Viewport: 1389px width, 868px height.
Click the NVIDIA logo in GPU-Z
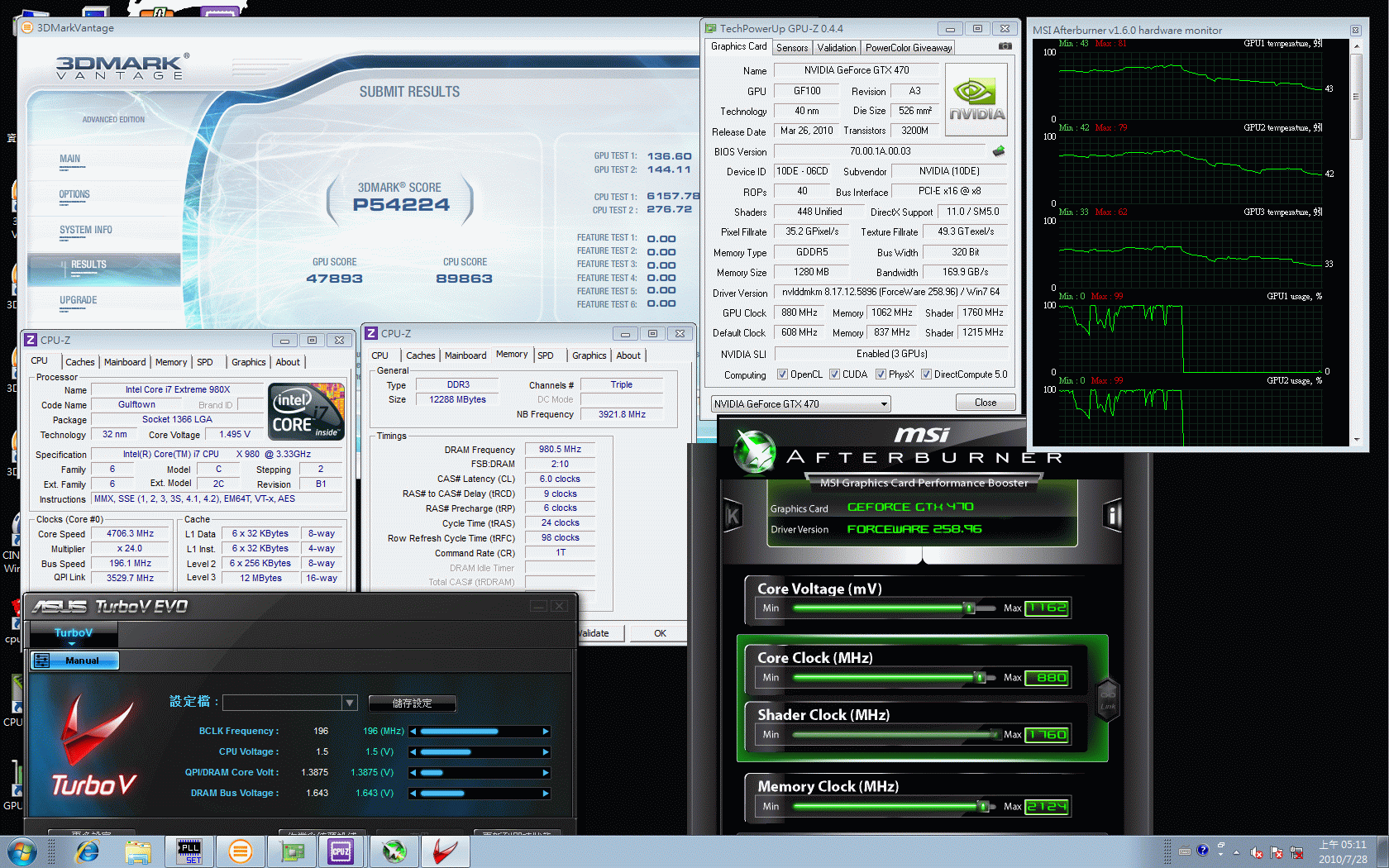click(x=976, y=99)
